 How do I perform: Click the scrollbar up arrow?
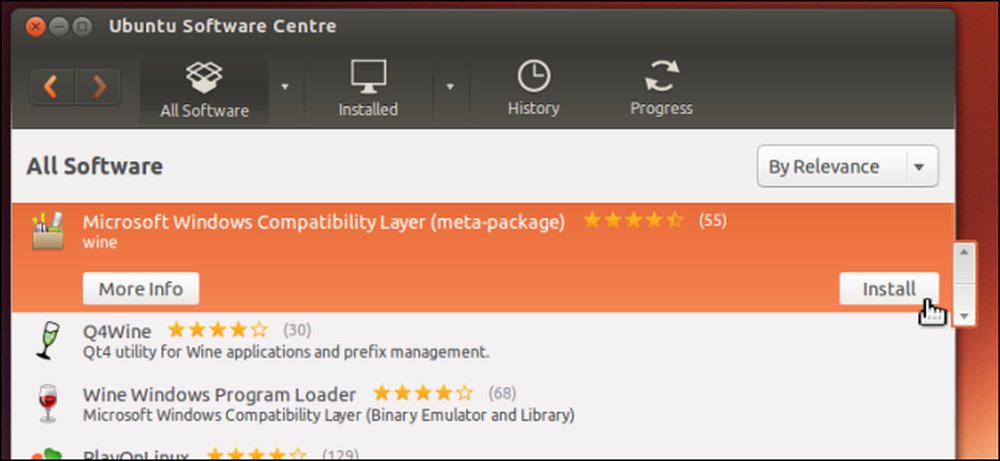[964, 252]
